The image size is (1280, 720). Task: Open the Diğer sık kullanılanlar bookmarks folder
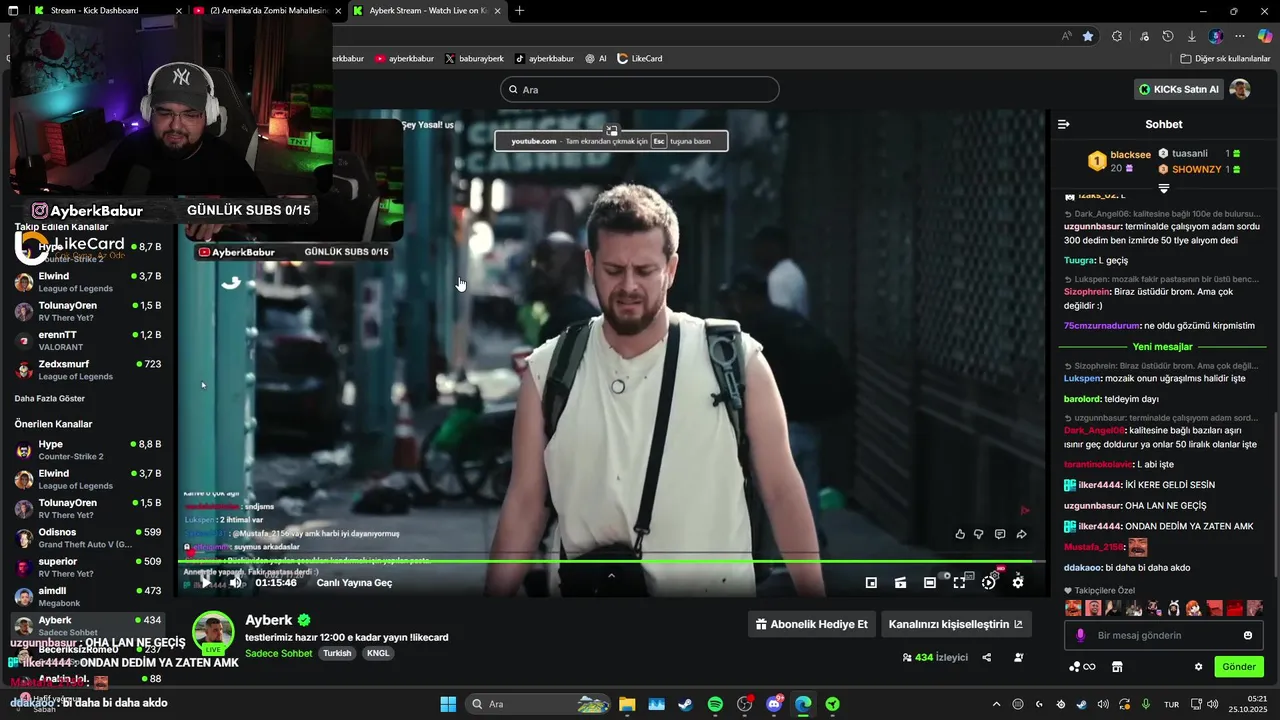coord(1225,58)
